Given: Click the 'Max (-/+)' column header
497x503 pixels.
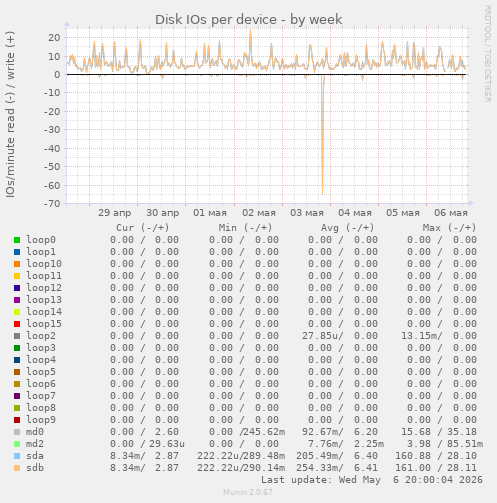Looking at the screenshot, I should [449, 228].
